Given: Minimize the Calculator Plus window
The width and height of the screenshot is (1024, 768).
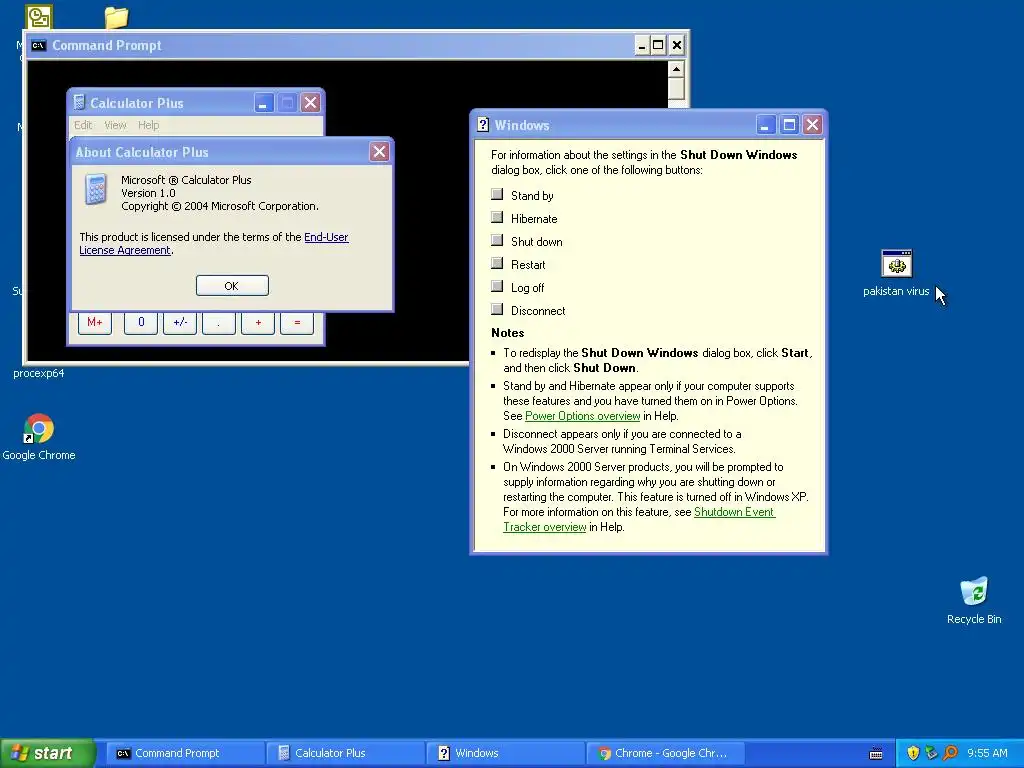Looking at the screenshot, I should click(263, 103).
